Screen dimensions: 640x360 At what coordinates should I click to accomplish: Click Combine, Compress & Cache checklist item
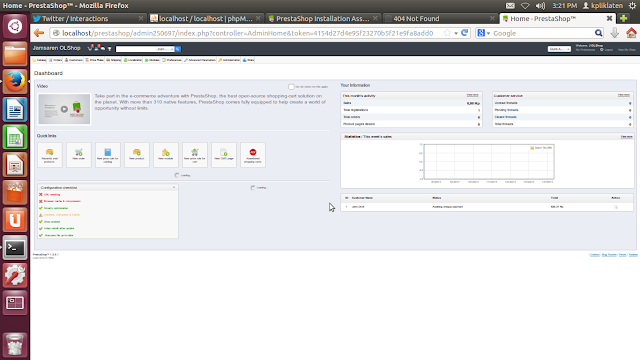click(x=62, y=215)
